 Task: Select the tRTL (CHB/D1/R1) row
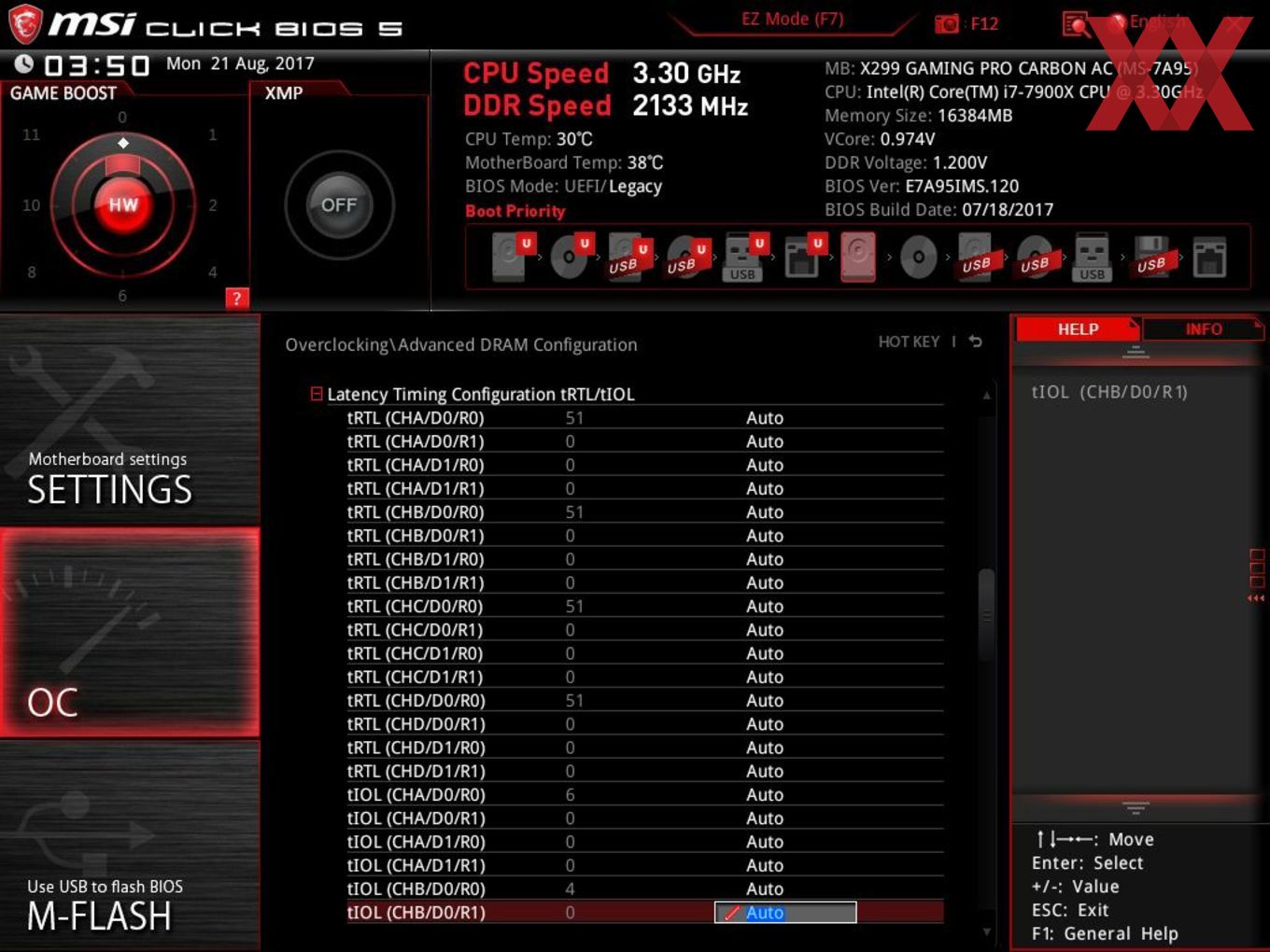point(644,582)
